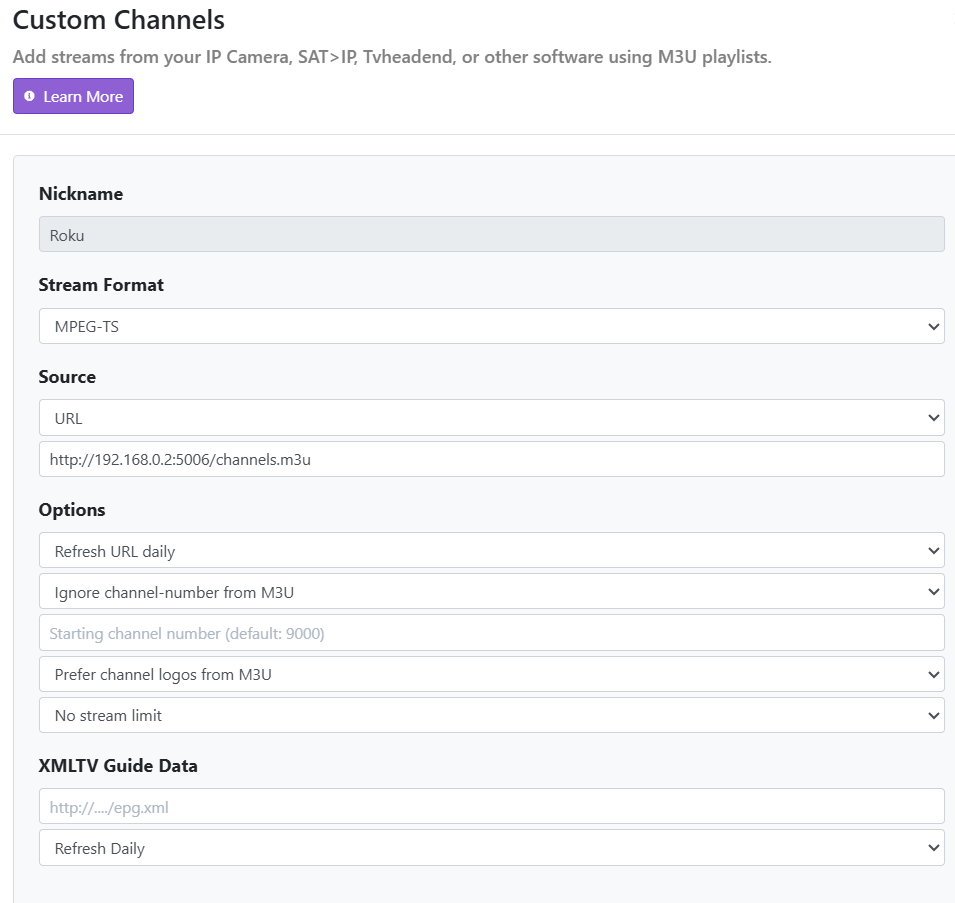Click the XMLTV Guide Data label
The image size is (955, 903).
click(118, 766)
